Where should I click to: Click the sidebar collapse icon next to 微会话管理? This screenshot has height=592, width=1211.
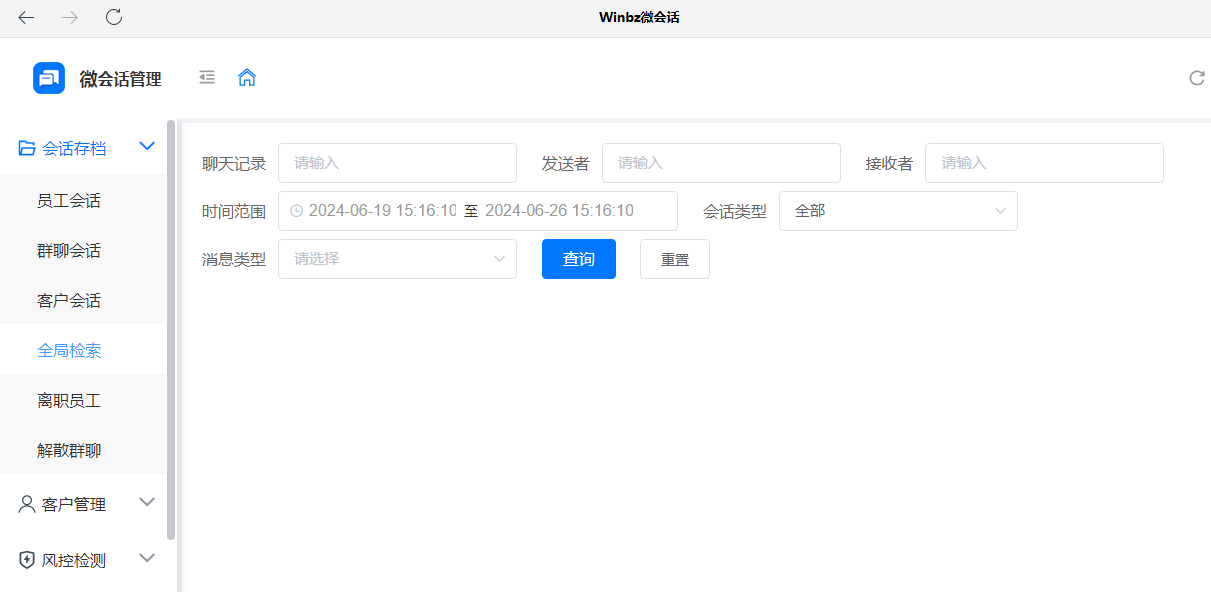pyautogui.click(x=207, y=77)
